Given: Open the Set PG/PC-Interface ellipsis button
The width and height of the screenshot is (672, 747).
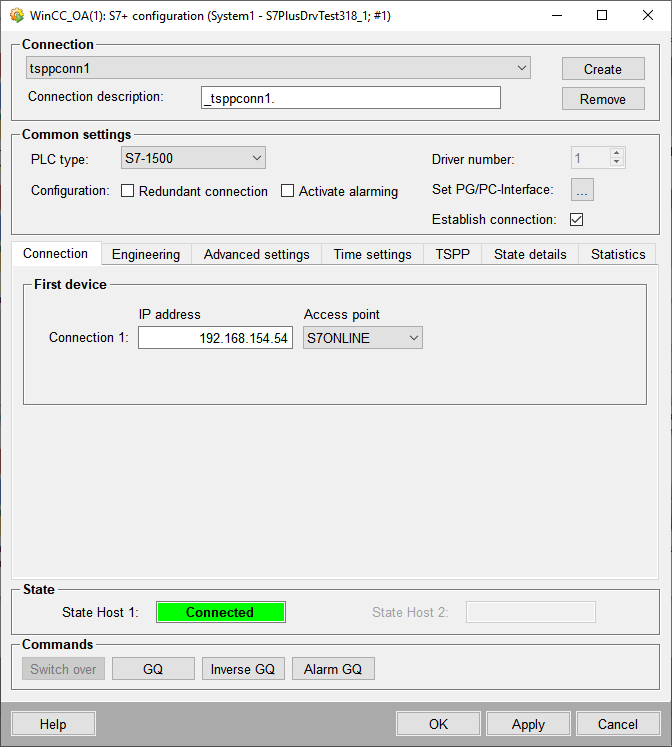Looking at the screenshot, I should point(582,190).
